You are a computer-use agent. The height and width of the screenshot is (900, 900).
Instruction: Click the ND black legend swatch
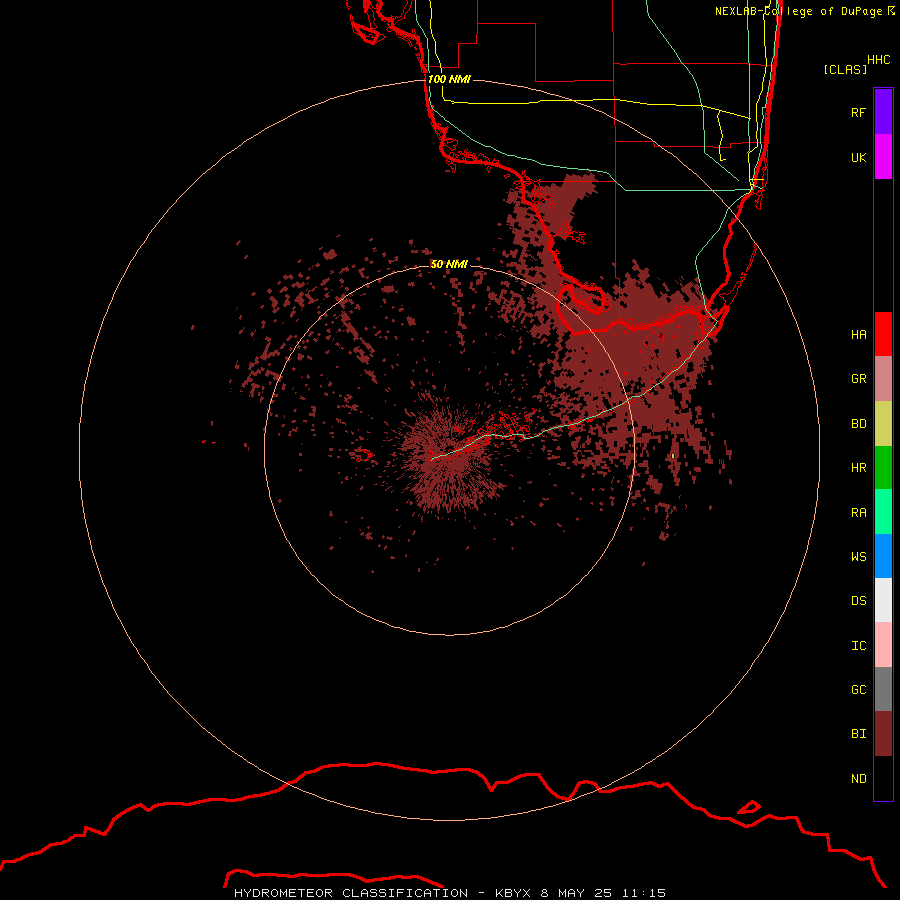coord(883,778)
